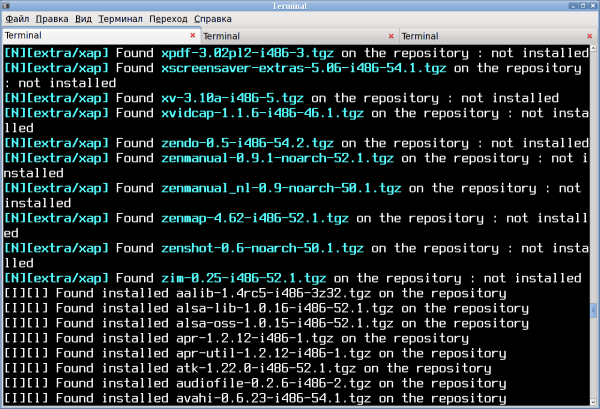The width and height of the screenshot is (600, 409).
Task: Open the Терминал menu
Action: click(120, 19)
